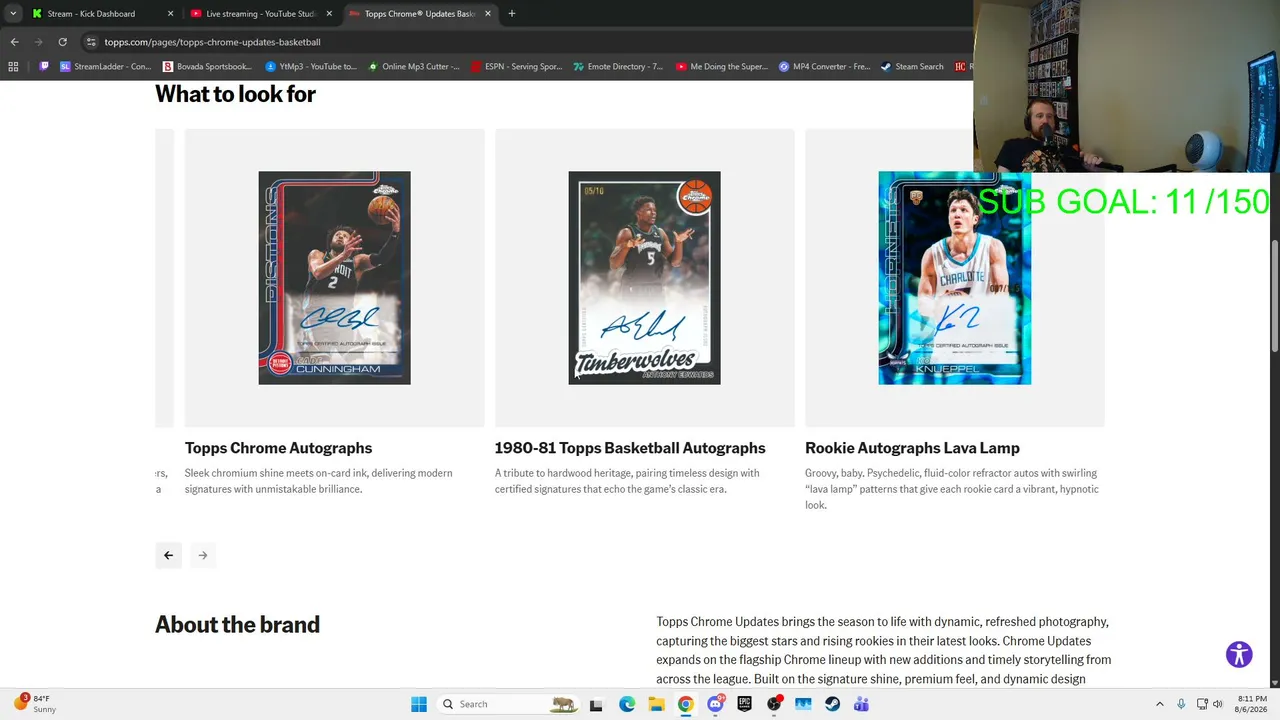Reload the current page
The image size is (1280, 720).
coord(62,42)
